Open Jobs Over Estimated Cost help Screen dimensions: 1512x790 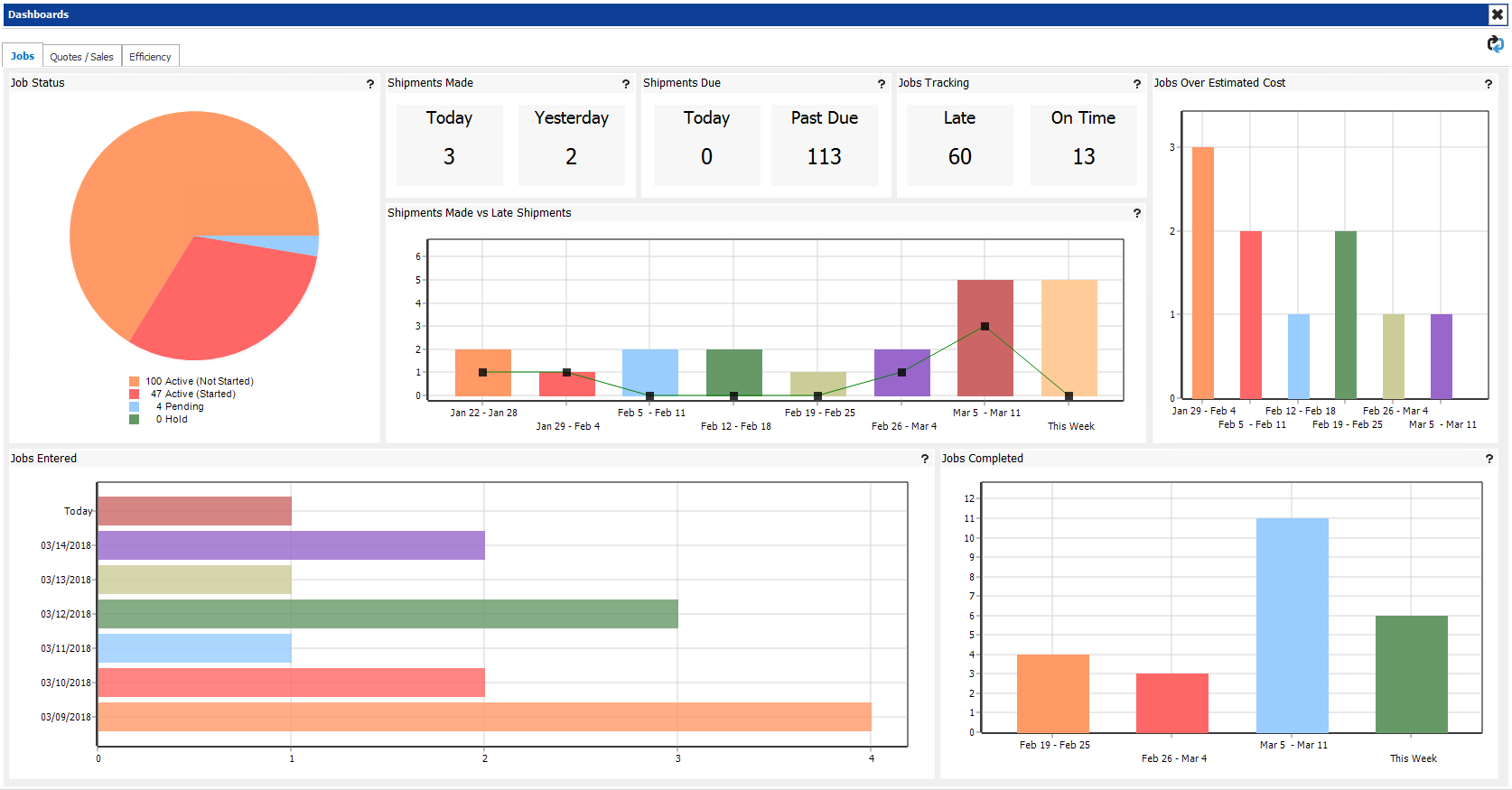(1488, 84)
